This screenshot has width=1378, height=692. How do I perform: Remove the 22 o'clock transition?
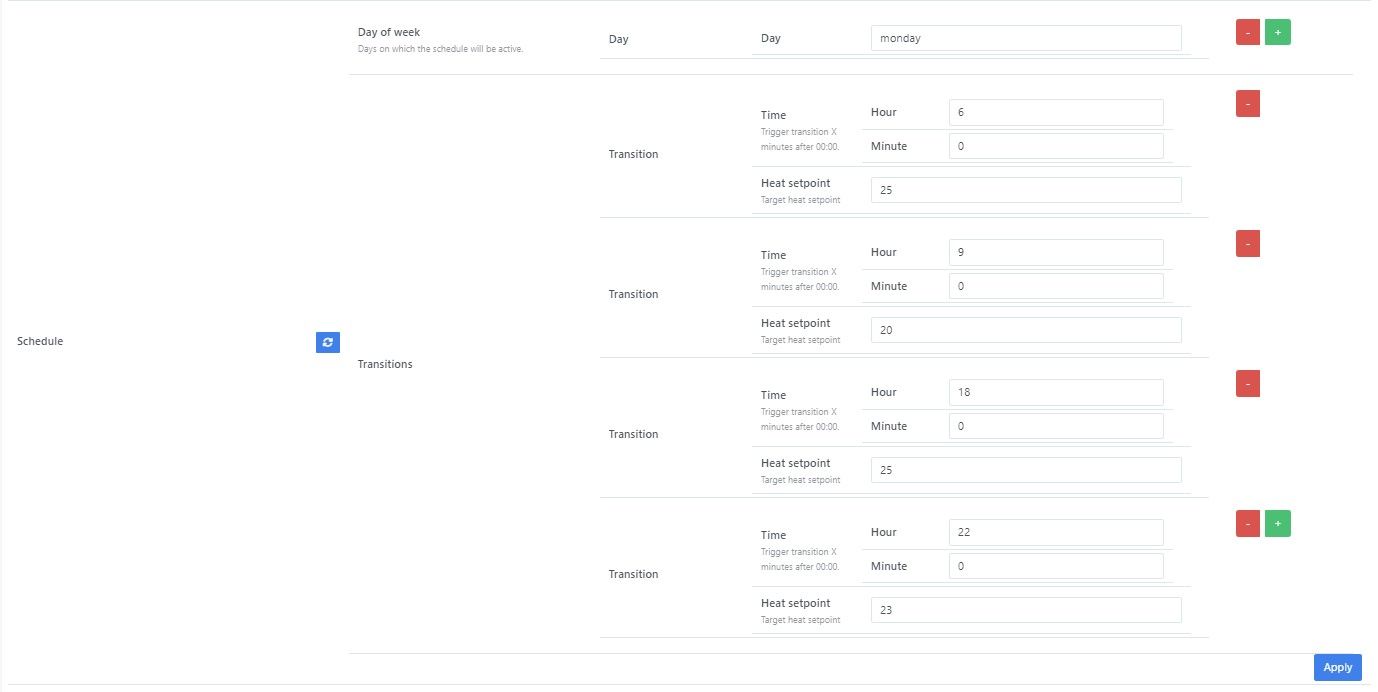point(1247,524)
